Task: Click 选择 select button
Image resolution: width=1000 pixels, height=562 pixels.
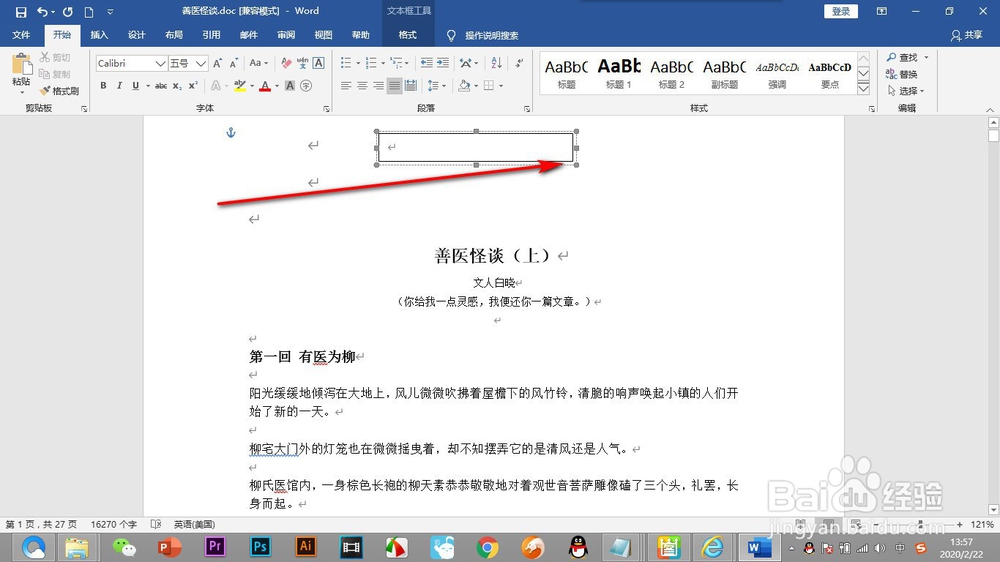Action: [x=906, y=91]
